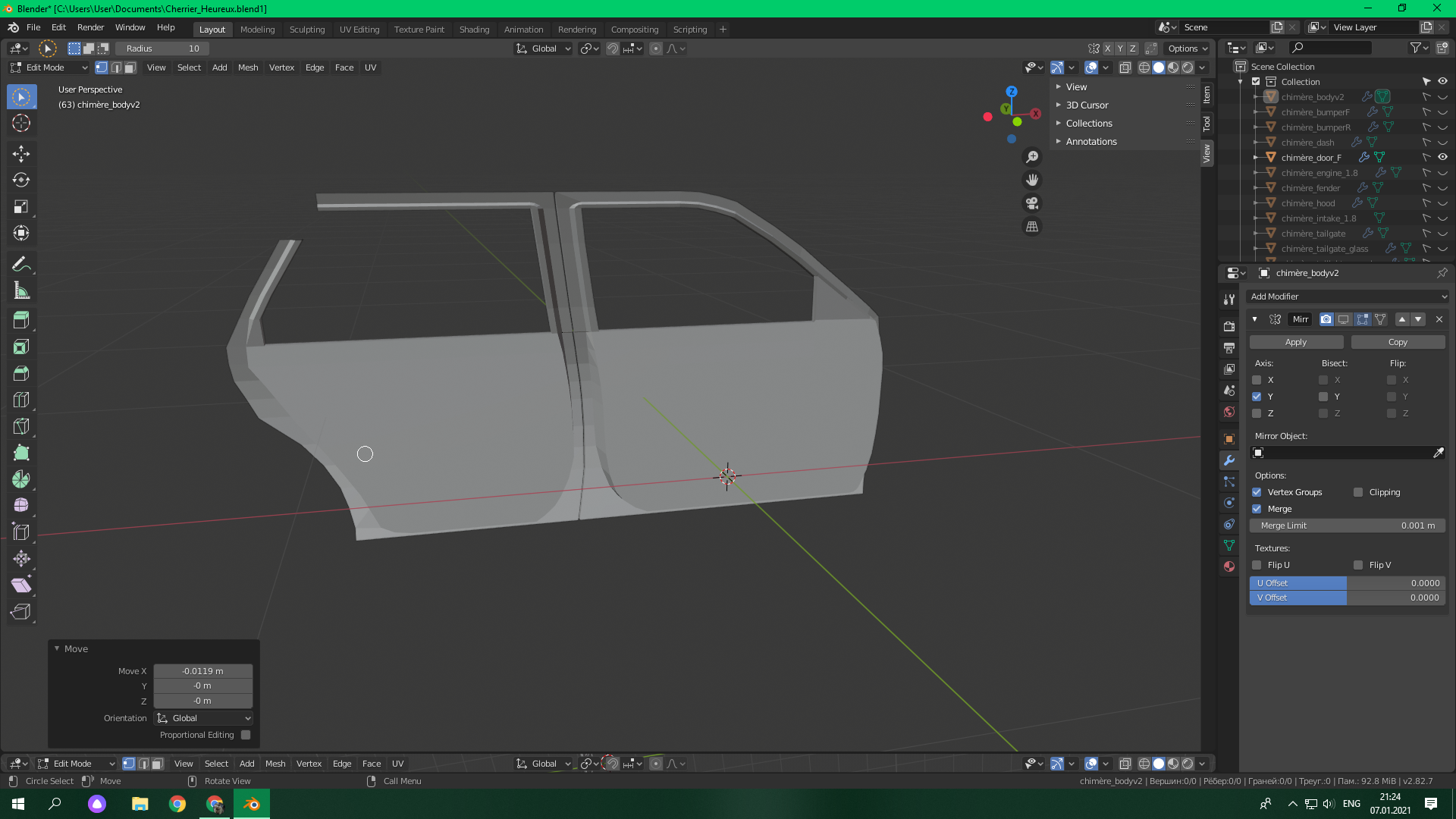1456x819 pixels.
Task: Activate the Extrude Region tool
Action: click(x=21, y=320)
